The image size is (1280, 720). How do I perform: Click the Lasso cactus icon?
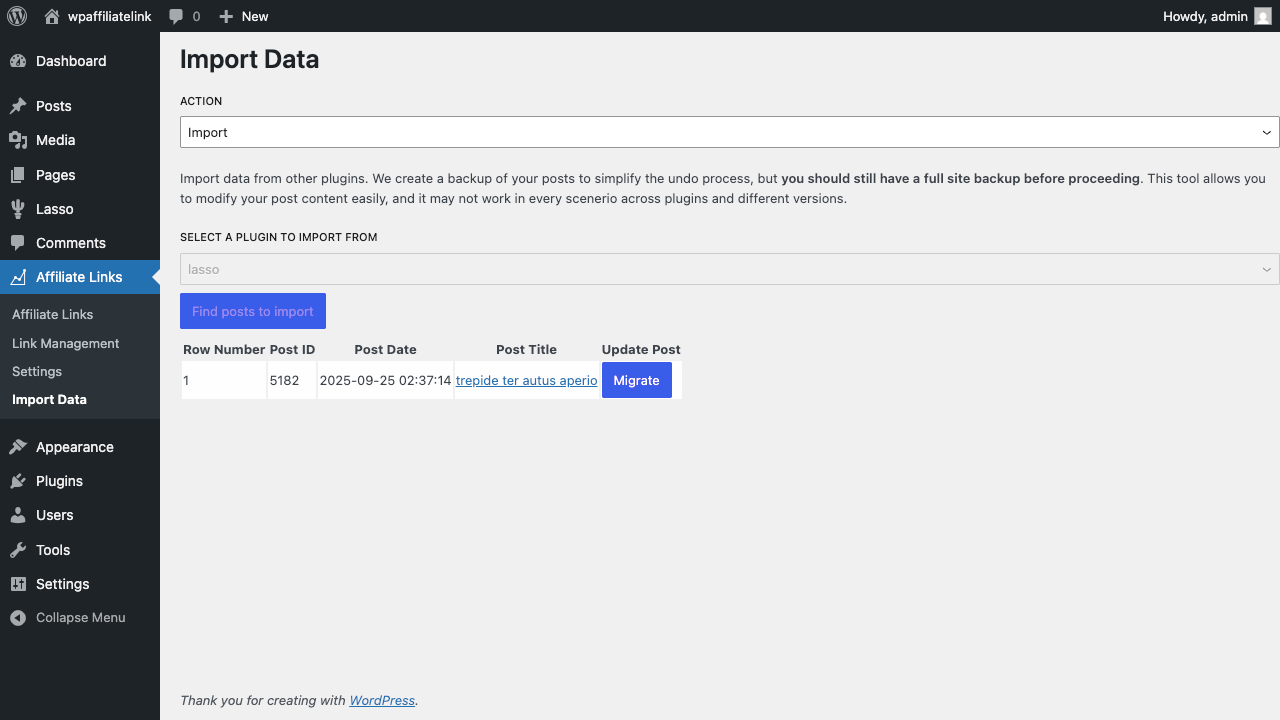click(x=18, y=209)
